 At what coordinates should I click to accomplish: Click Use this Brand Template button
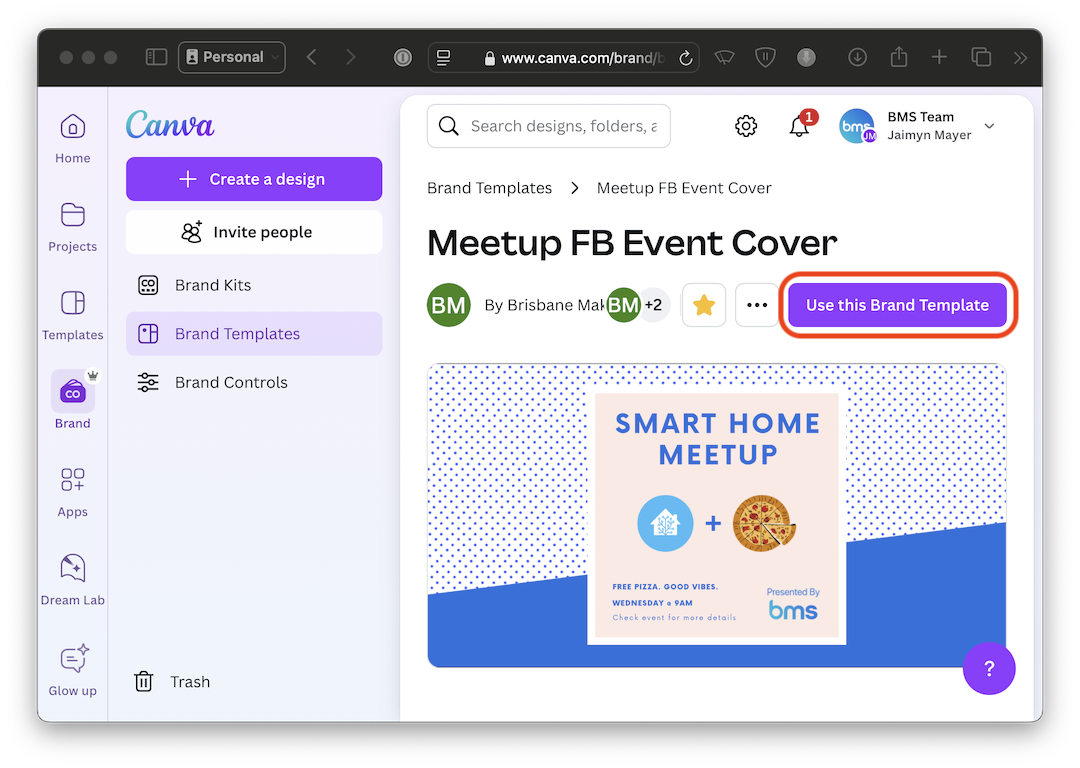click(x=897, y=305)
